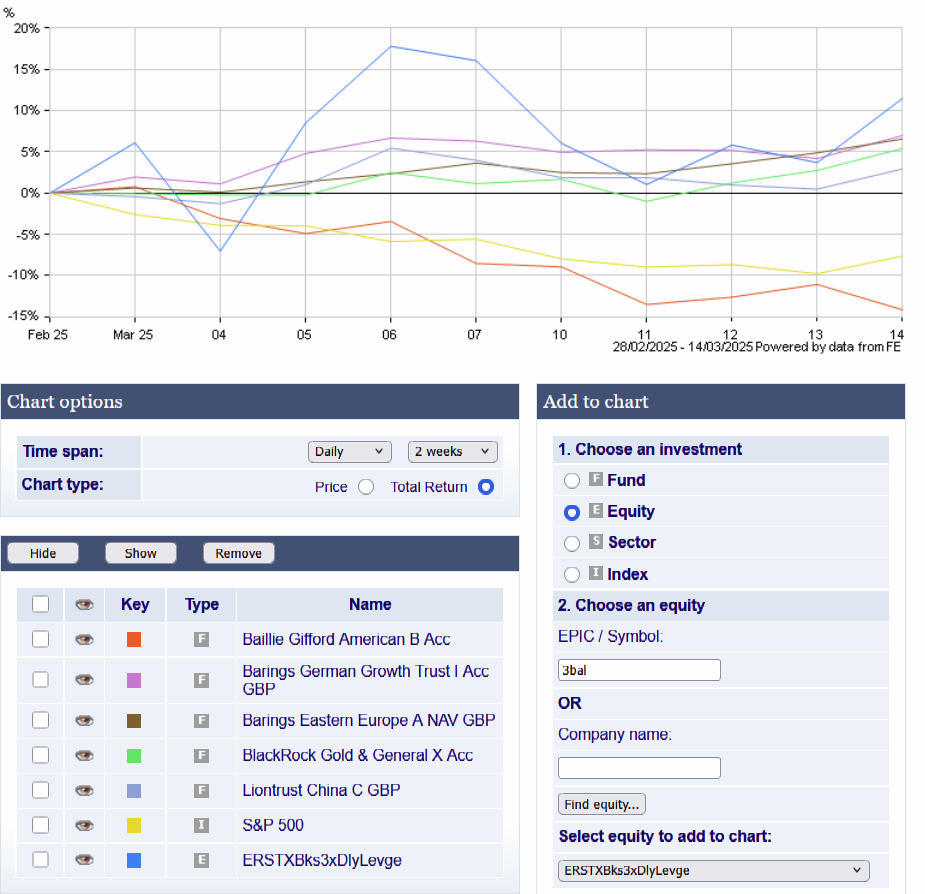Choose the Index investment radio option
This screenshot has width=925, height=894.
[572, 574]
